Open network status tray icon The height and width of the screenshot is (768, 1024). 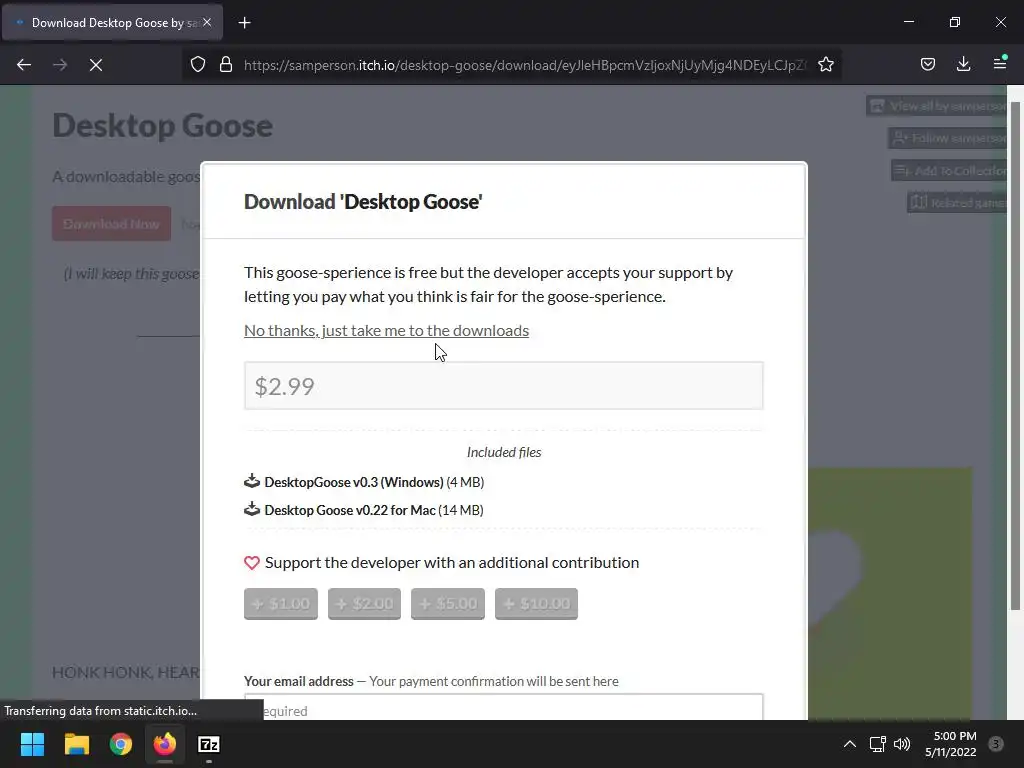point(877,744)
